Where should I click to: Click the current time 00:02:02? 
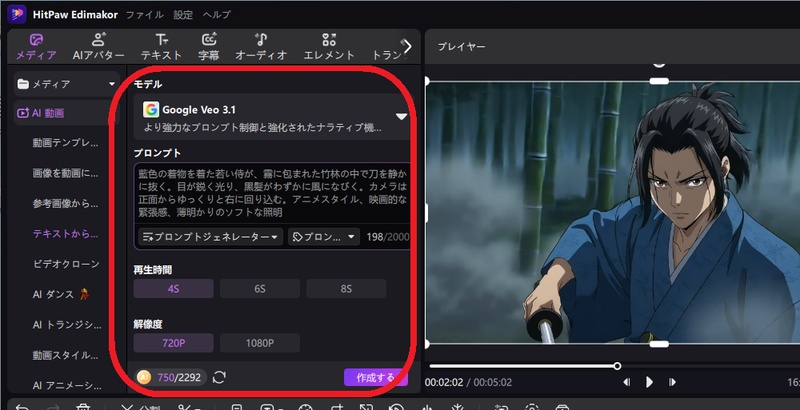tap(444, 382)
